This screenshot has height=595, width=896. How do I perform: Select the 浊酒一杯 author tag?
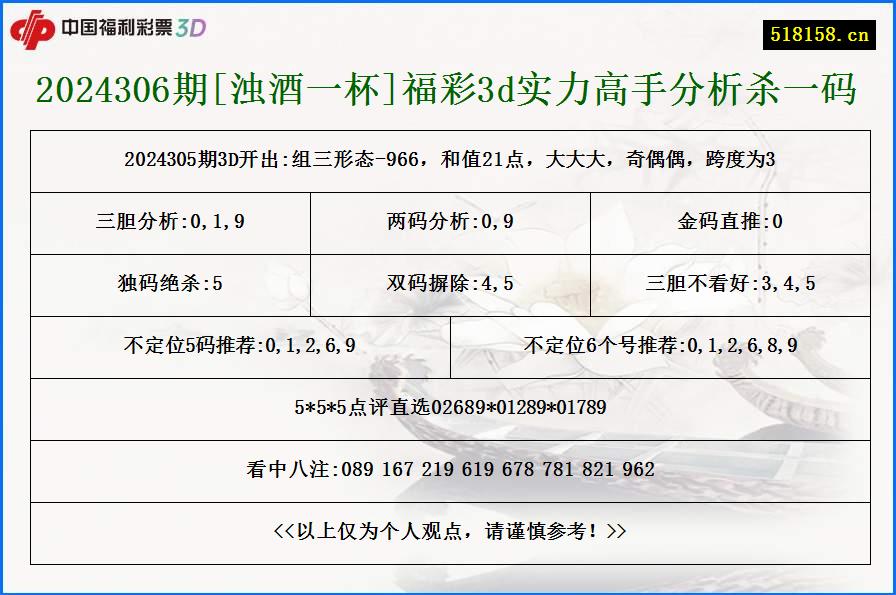303,90
